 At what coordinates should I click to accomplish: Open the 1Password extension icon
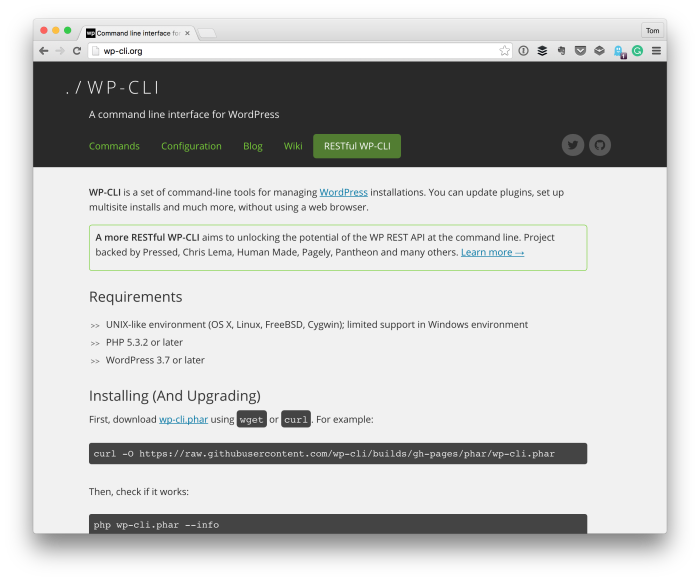(523, 51)
